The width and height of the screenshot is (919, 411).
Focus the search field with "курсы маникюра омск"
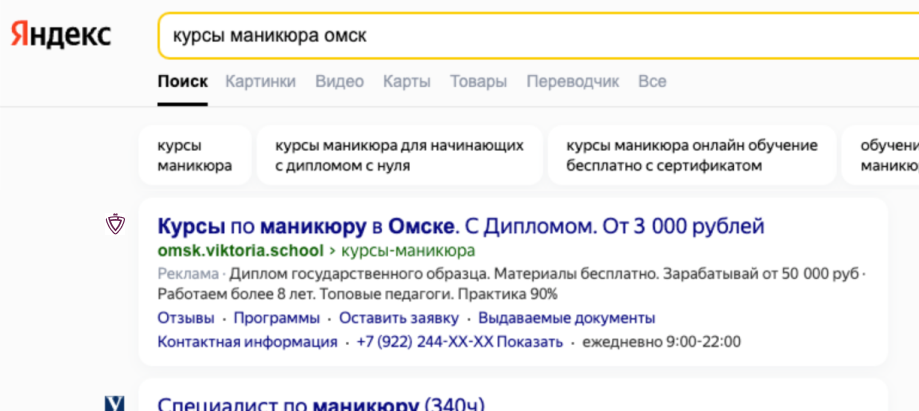click(538, 36)
